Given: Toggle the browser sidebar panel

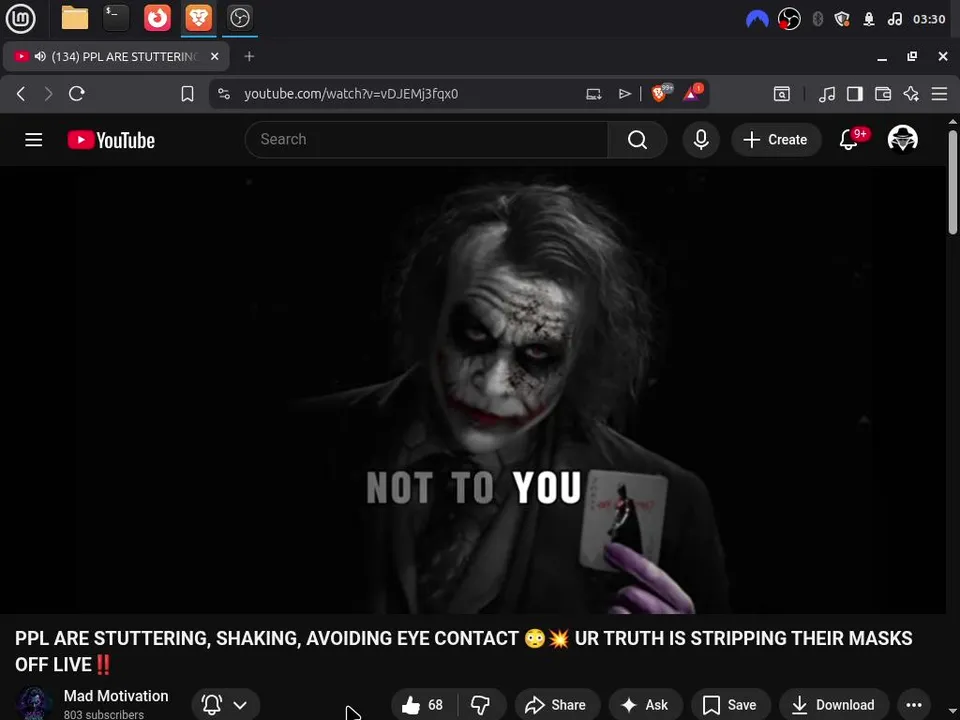Looking at the screenshot, I should [x=855, y=94].
